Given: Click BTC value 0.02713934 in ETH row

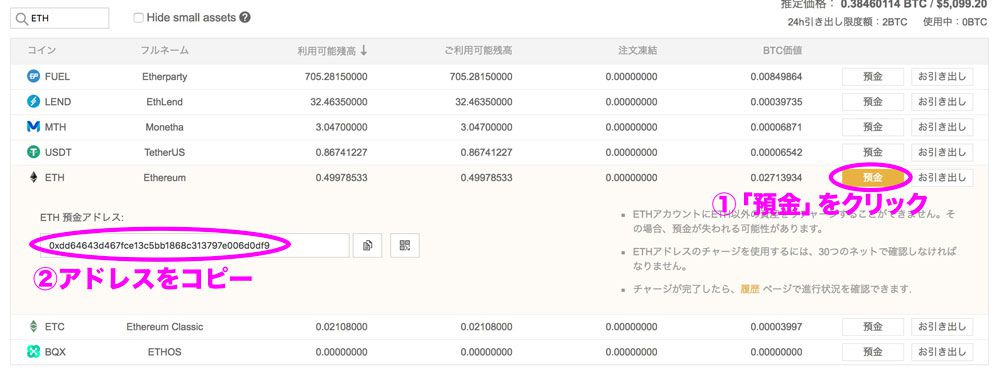Looking at the screenshot, I should pos(776,178).
